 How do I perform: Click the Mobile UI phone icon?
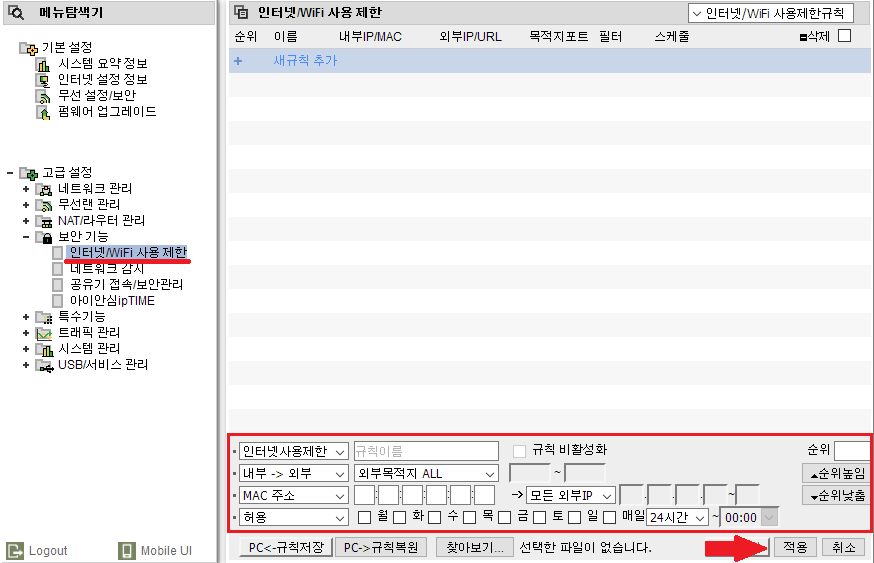pos(127,550)
